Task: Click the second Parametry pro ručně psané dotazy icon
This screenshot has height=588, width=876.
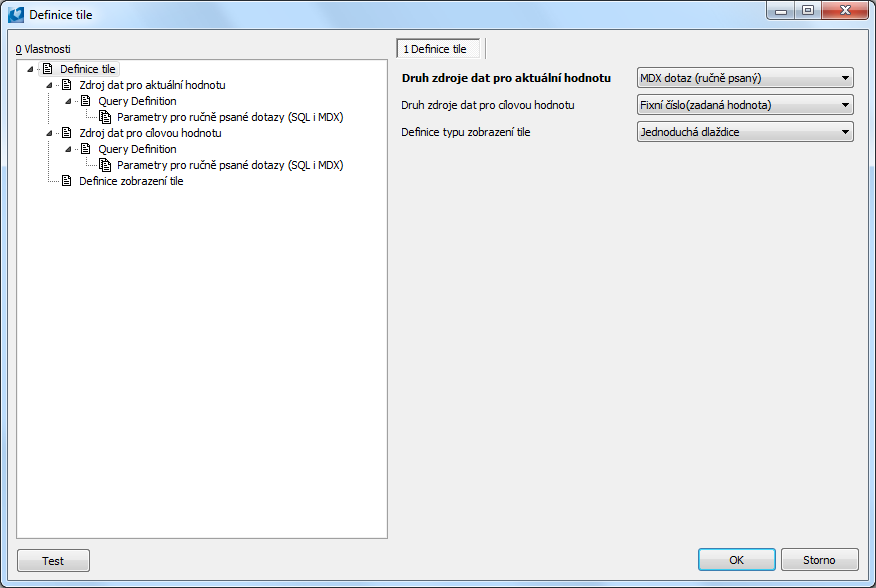Action: (x=105, y=165)
